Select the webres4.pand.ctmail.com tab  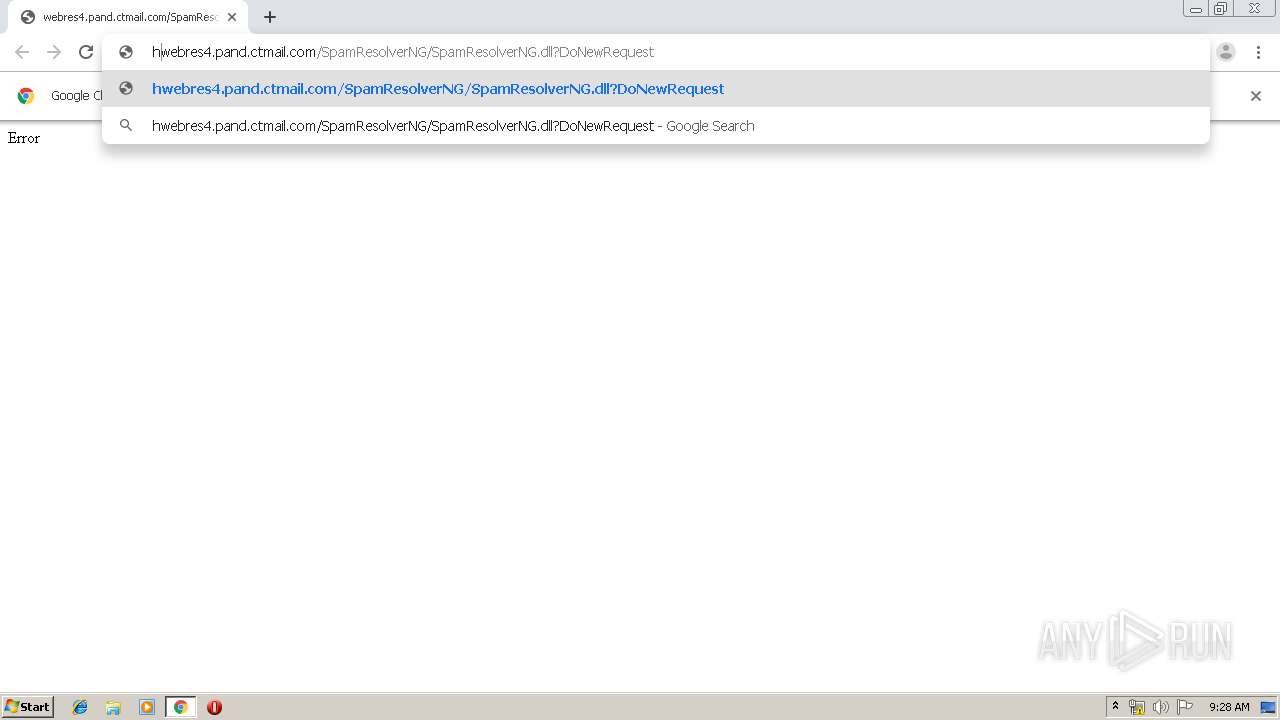click(x=128, y=17)
